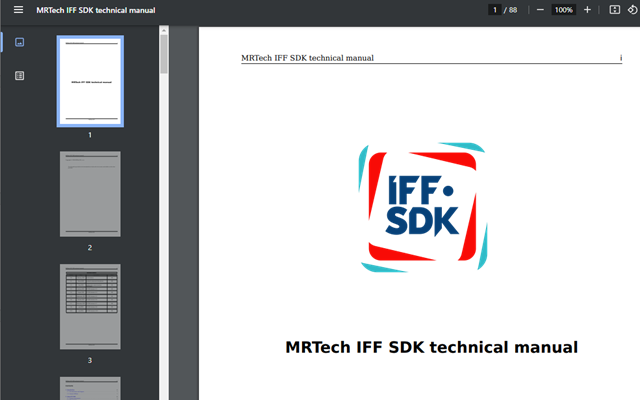Click the 100% zoom level field
Screen dimensions: 640x400
(x=563, y=10)
